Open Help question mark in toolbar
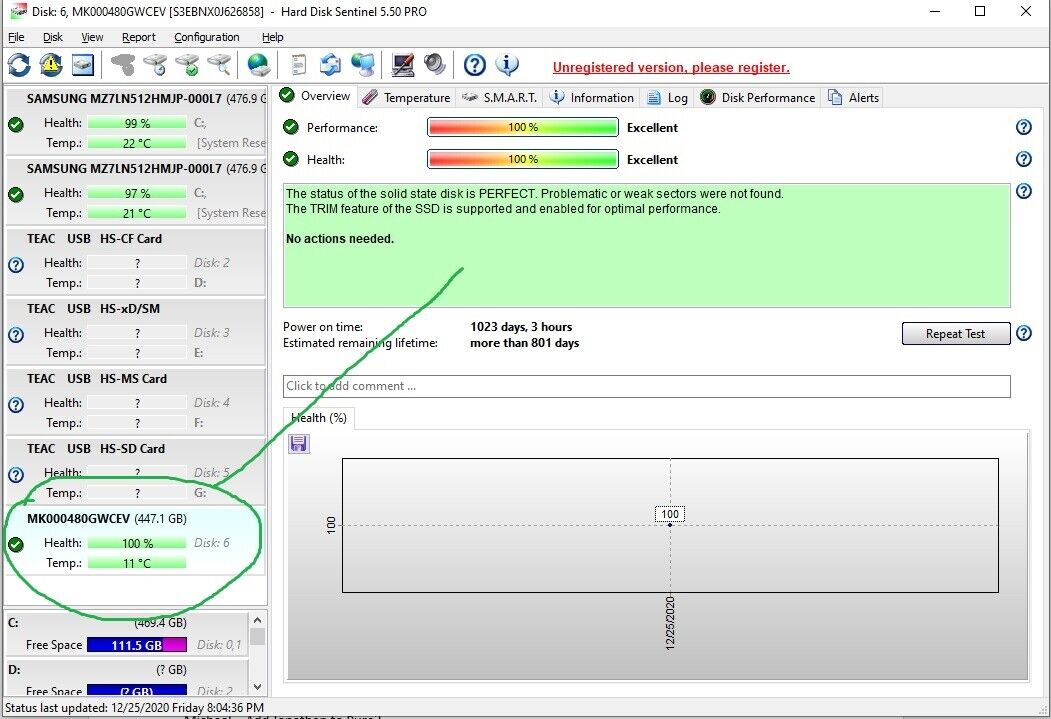Image resolution: width=1051 pixels, height=719 pixels. click(475, 66)
